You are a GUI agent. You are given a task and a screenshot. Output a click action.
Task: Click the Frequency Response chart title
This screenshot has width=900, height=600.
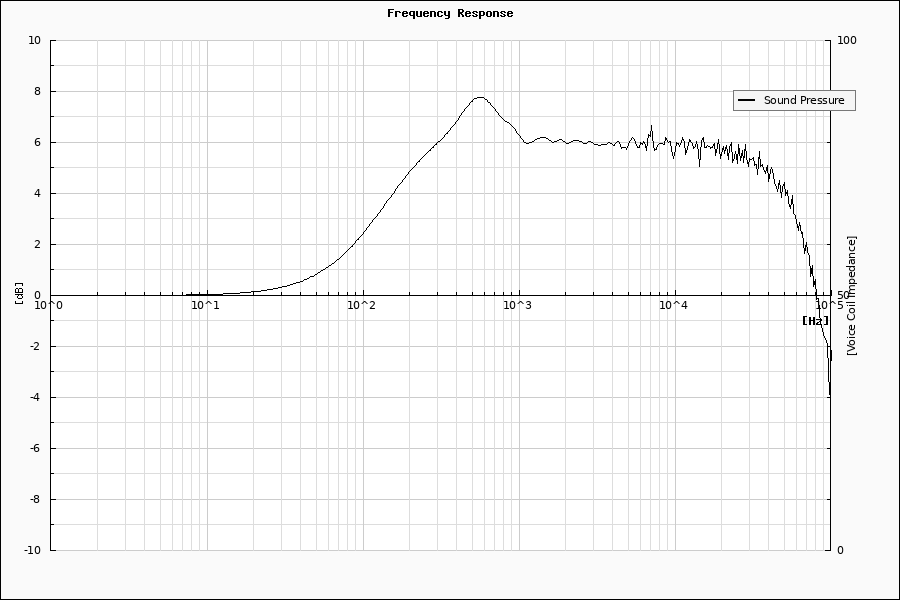450,13
